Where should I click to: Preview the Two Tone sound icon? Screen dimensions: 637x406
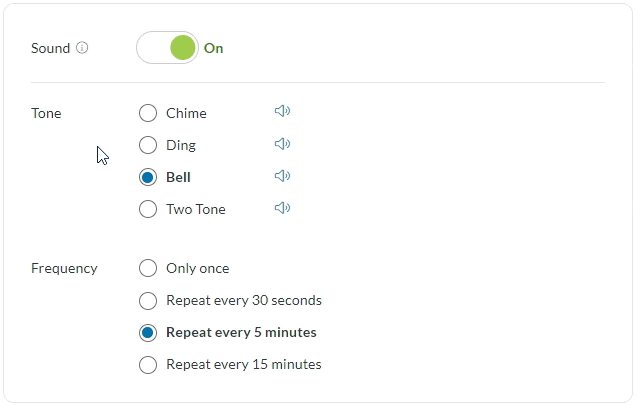[x=282, y=208]
